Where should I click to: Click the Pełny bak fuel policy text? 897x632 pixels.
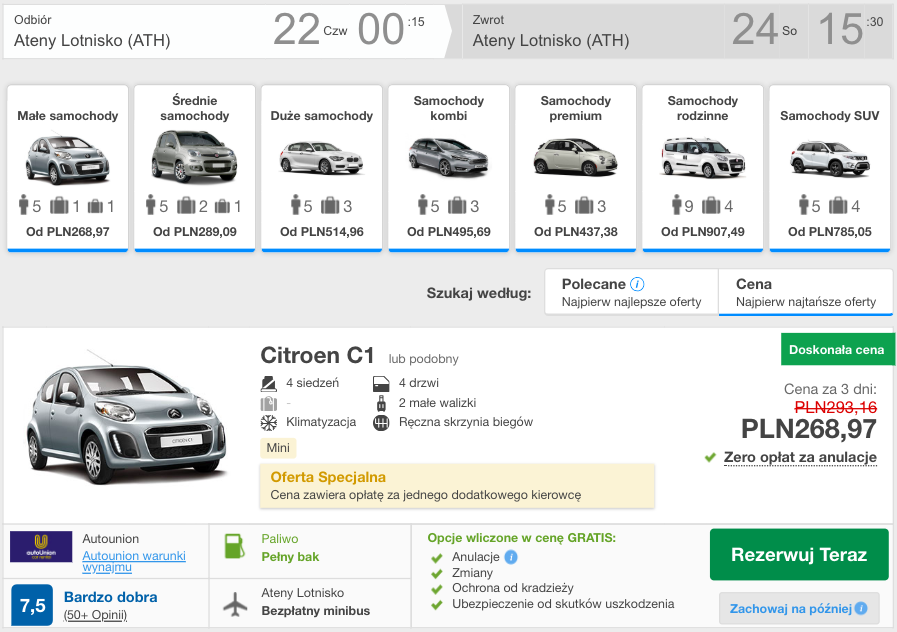point(290,557)
